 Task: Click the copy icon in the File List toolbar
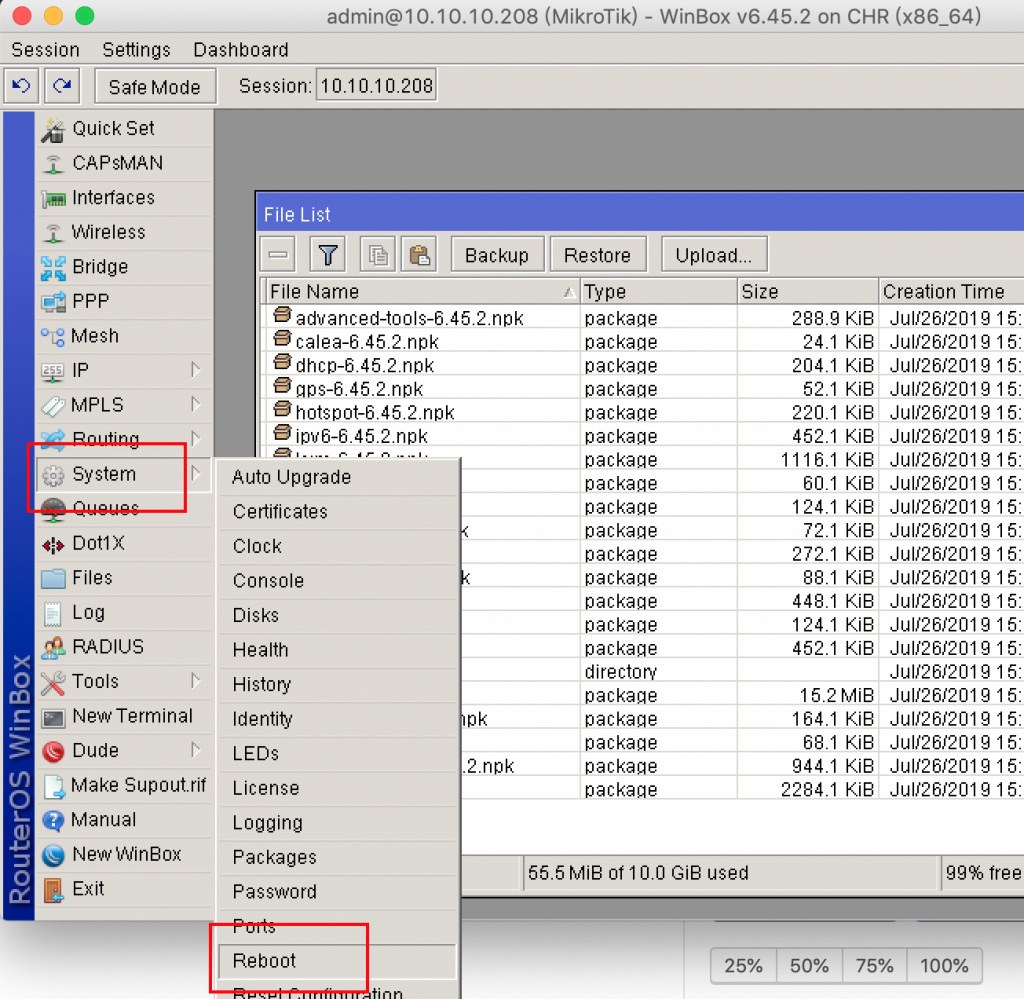point(377,255)
